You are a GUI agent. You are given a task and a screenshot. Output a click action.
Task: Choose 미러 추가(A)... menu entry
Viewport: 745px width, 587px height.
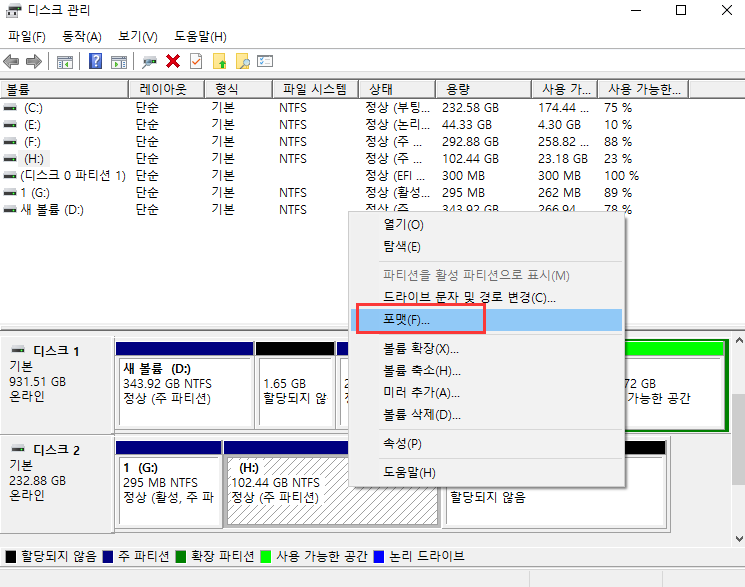pos(487,393)
